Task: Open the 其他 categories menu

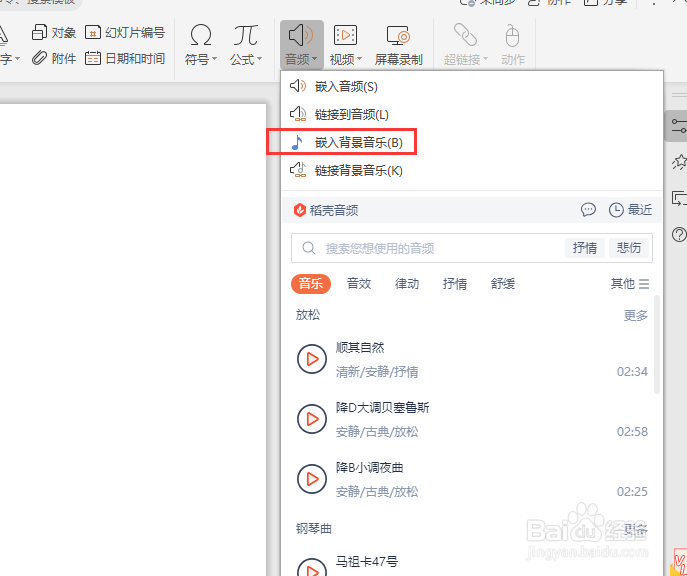Action: (630, 283)
